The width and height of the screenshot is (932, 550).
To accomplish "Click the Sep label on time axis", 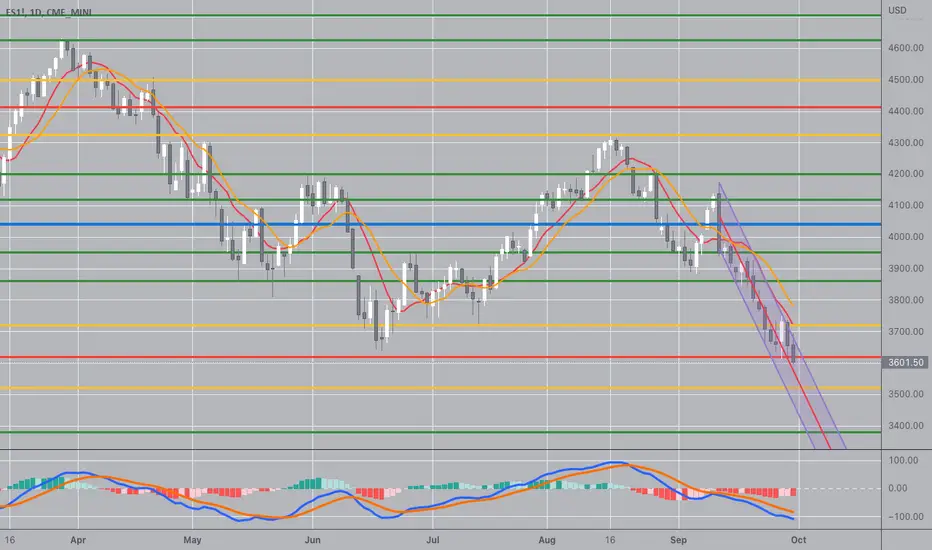I will pyautogui.click(x=678, y=540).
